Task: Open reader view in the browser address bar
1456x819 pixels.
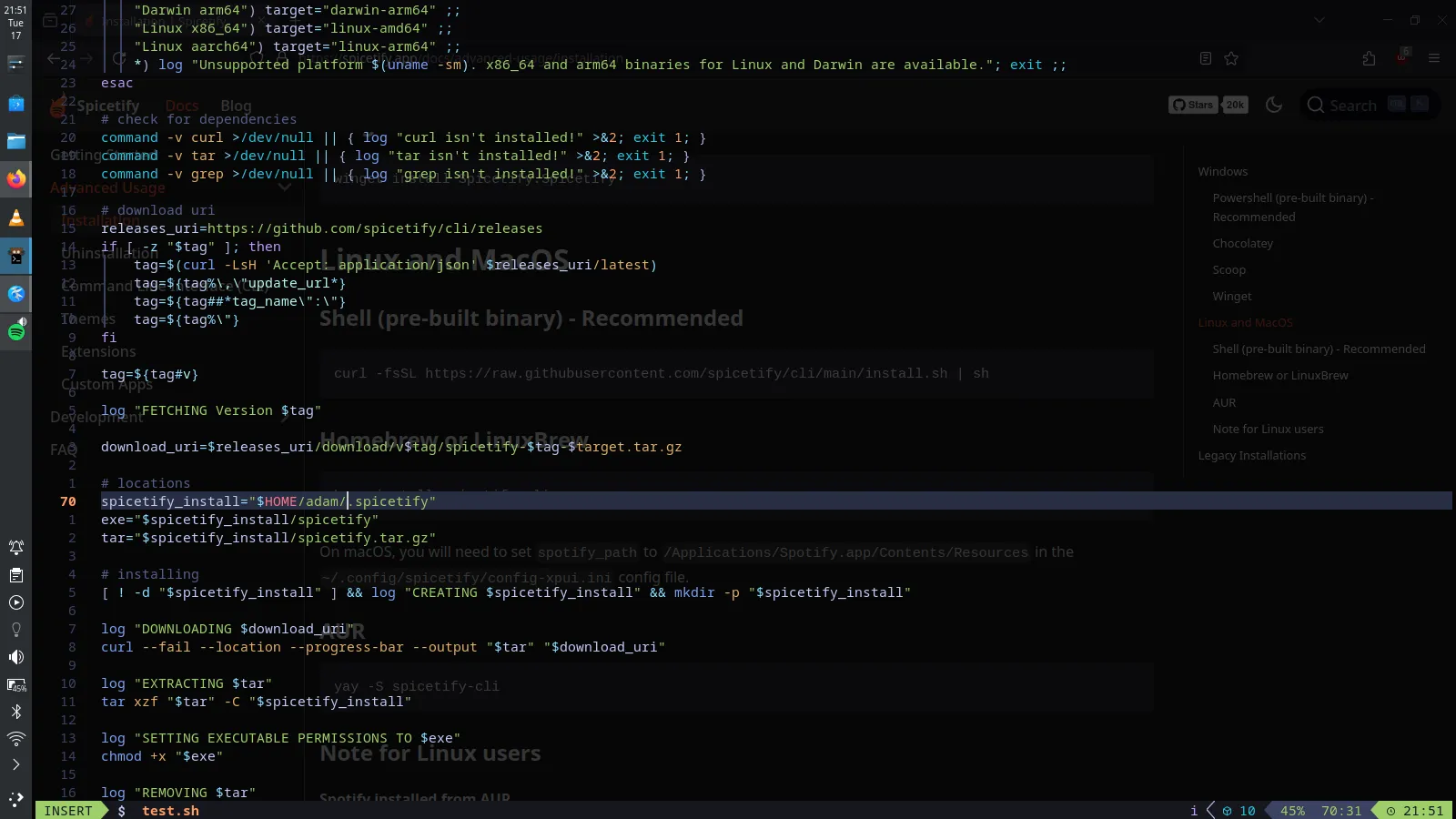Action: click(1206, 58)
